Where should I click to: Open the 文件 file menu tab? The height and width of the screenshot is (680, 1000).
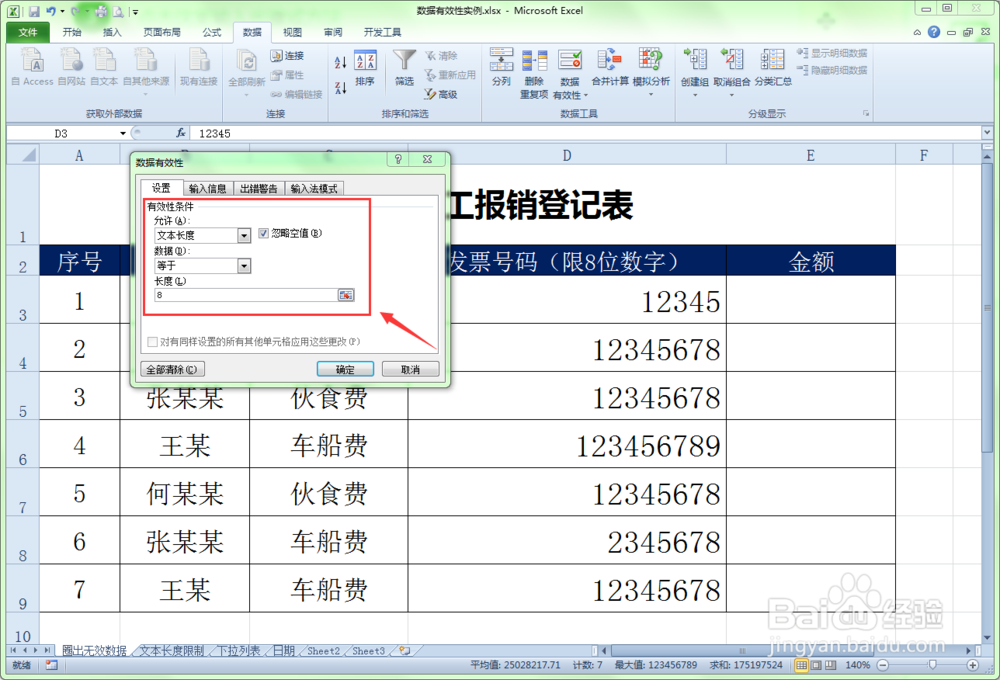point(27,32)
